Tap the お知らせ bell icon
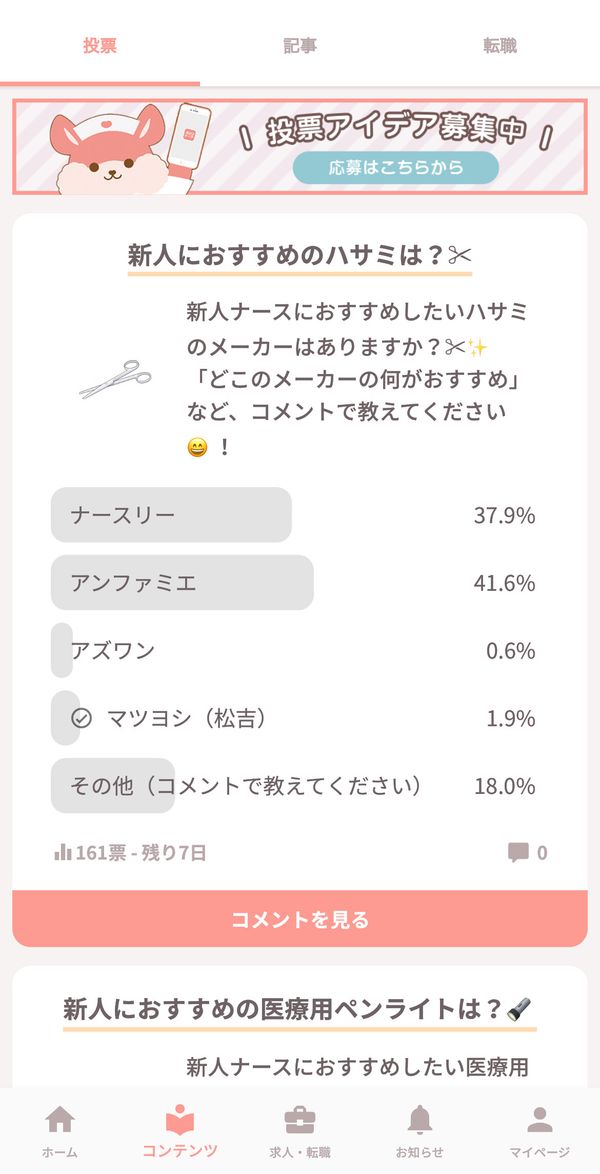Image resolution: width=600 pixels, height=1174 pixels. click(x=419, y=1120)
